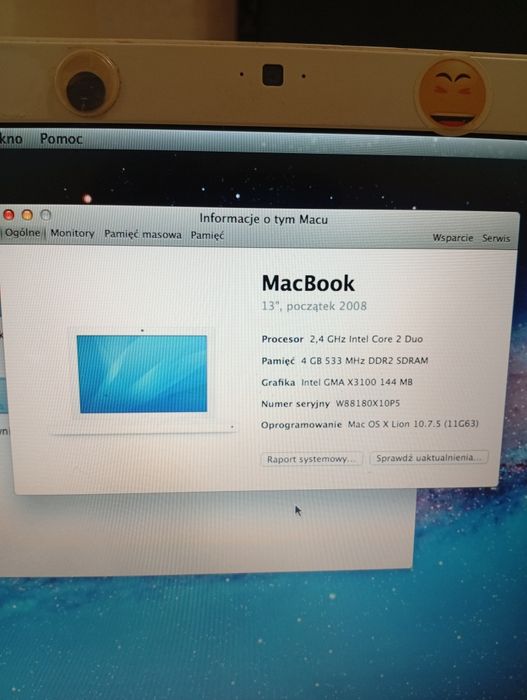Click the '2,4 GHz Intel Core 2 Duo' value
The width and height of the screenshot is (527, 700).
click(x=366, y=339)
